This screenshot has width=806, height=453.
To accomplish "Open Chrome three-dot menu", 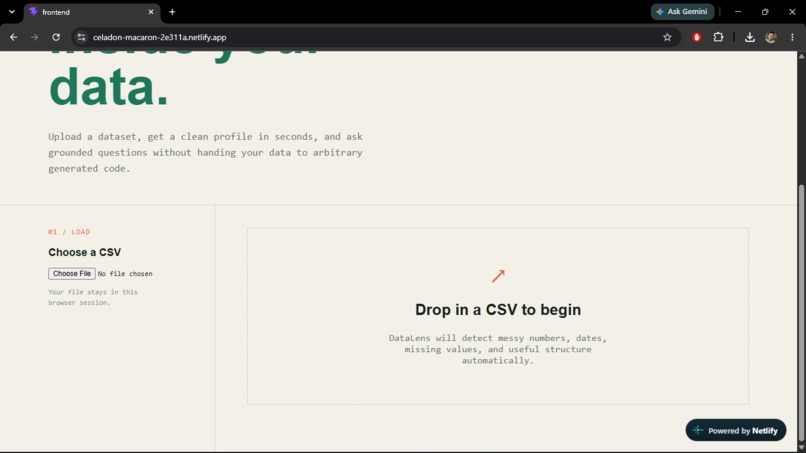I will 792,37.
